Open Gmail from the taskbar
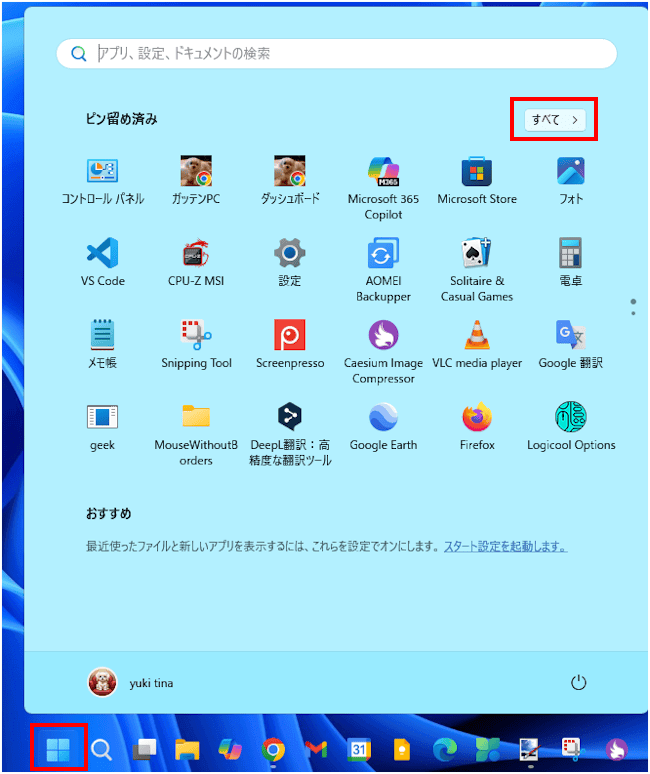The image size is (650, 774). click(x=316, y=750)
